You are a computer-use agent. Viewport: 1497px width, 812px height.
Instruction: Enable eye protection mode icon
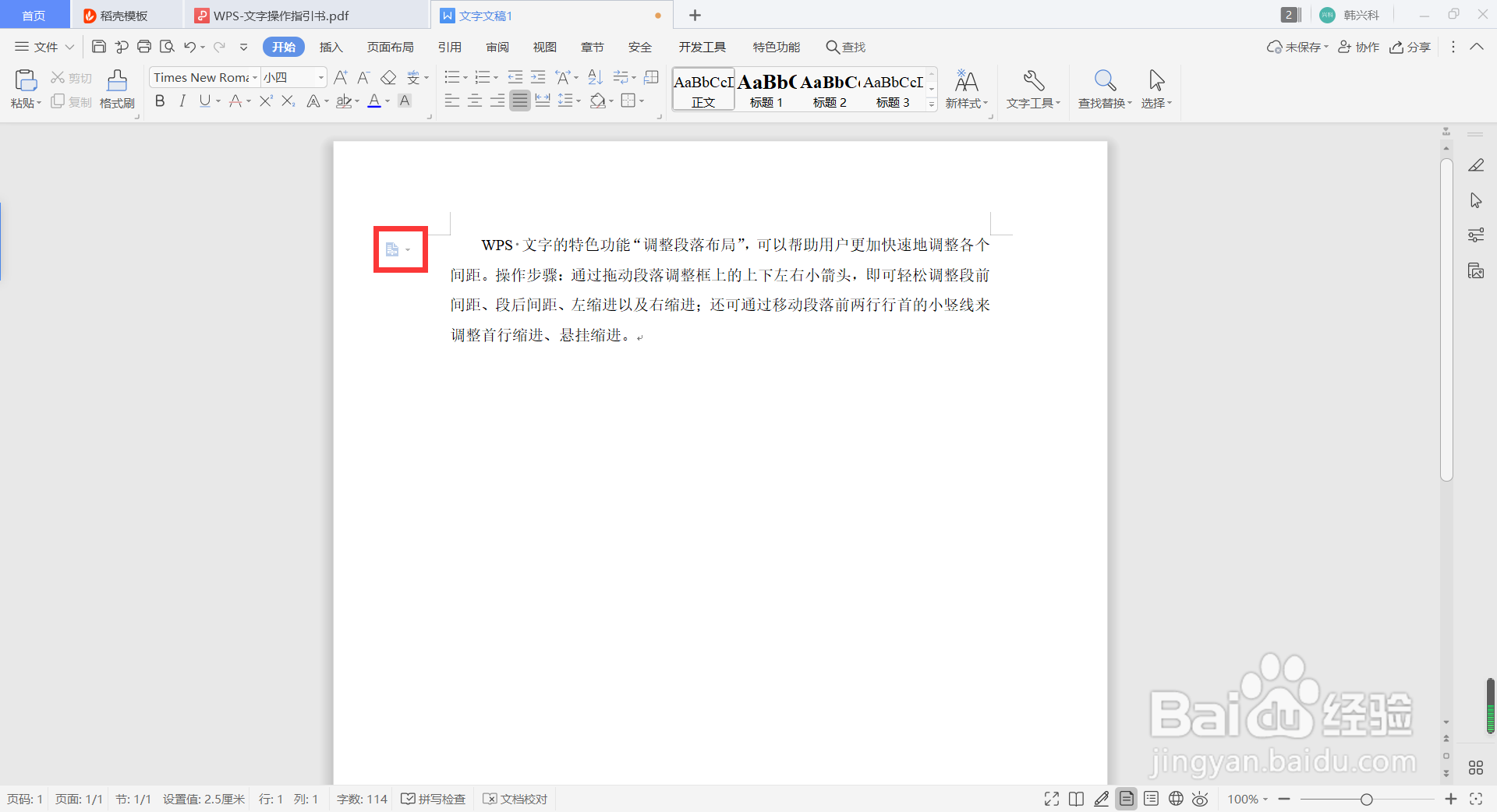pyautogui.click(x=1201, y=799)
